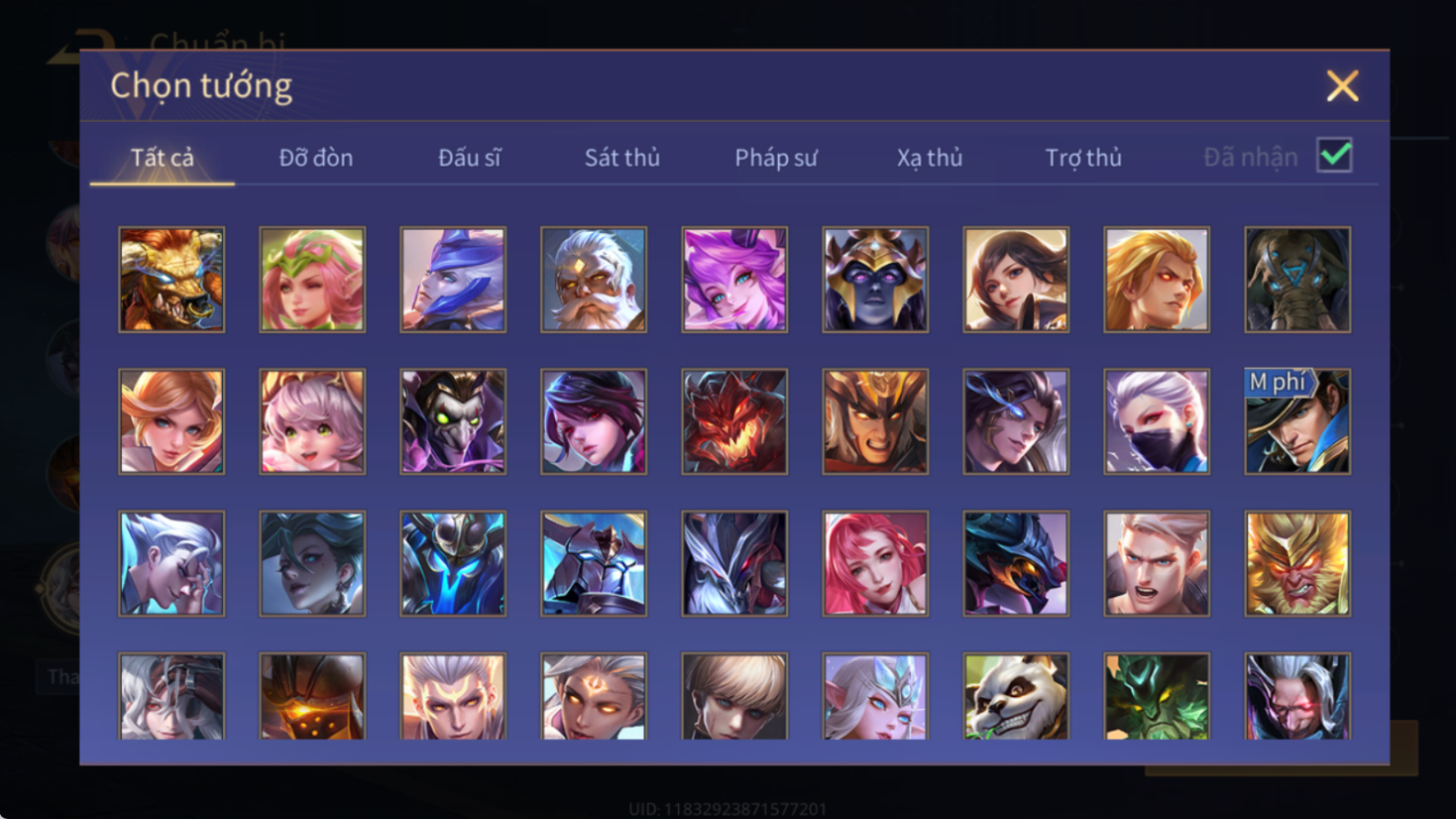Viewport: 1456px width, 819px height.
Task: Choose the green glowing forest monster hero
Action: click(x=1156, y=696)
